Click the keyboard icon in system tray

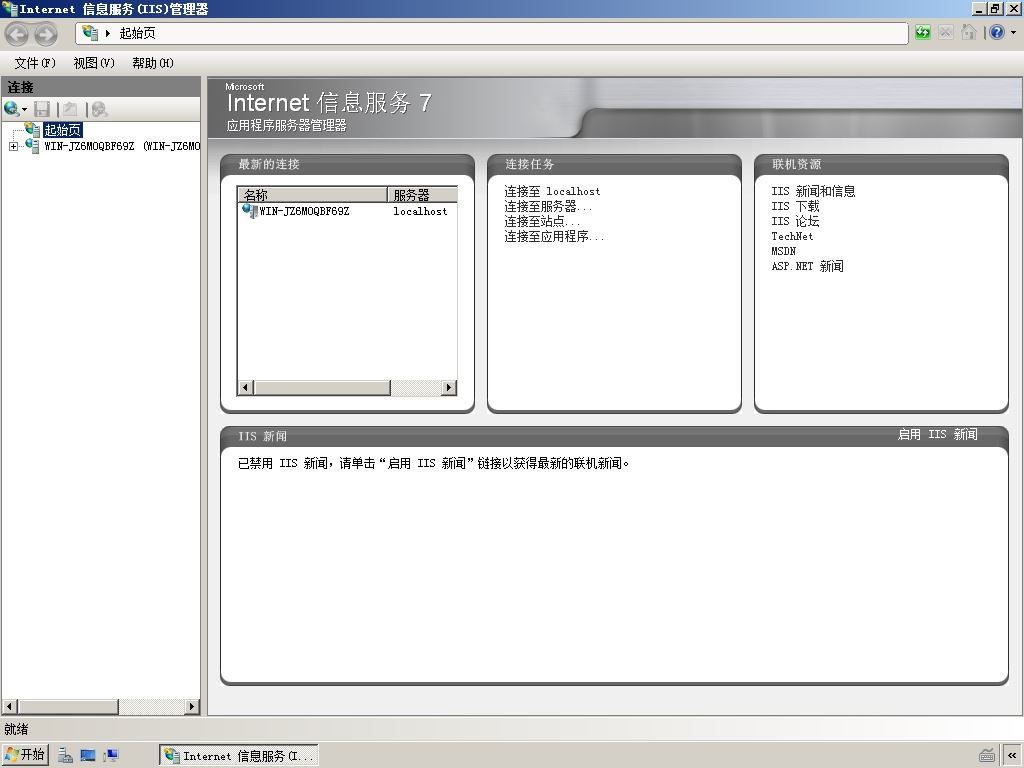(987, 756)
